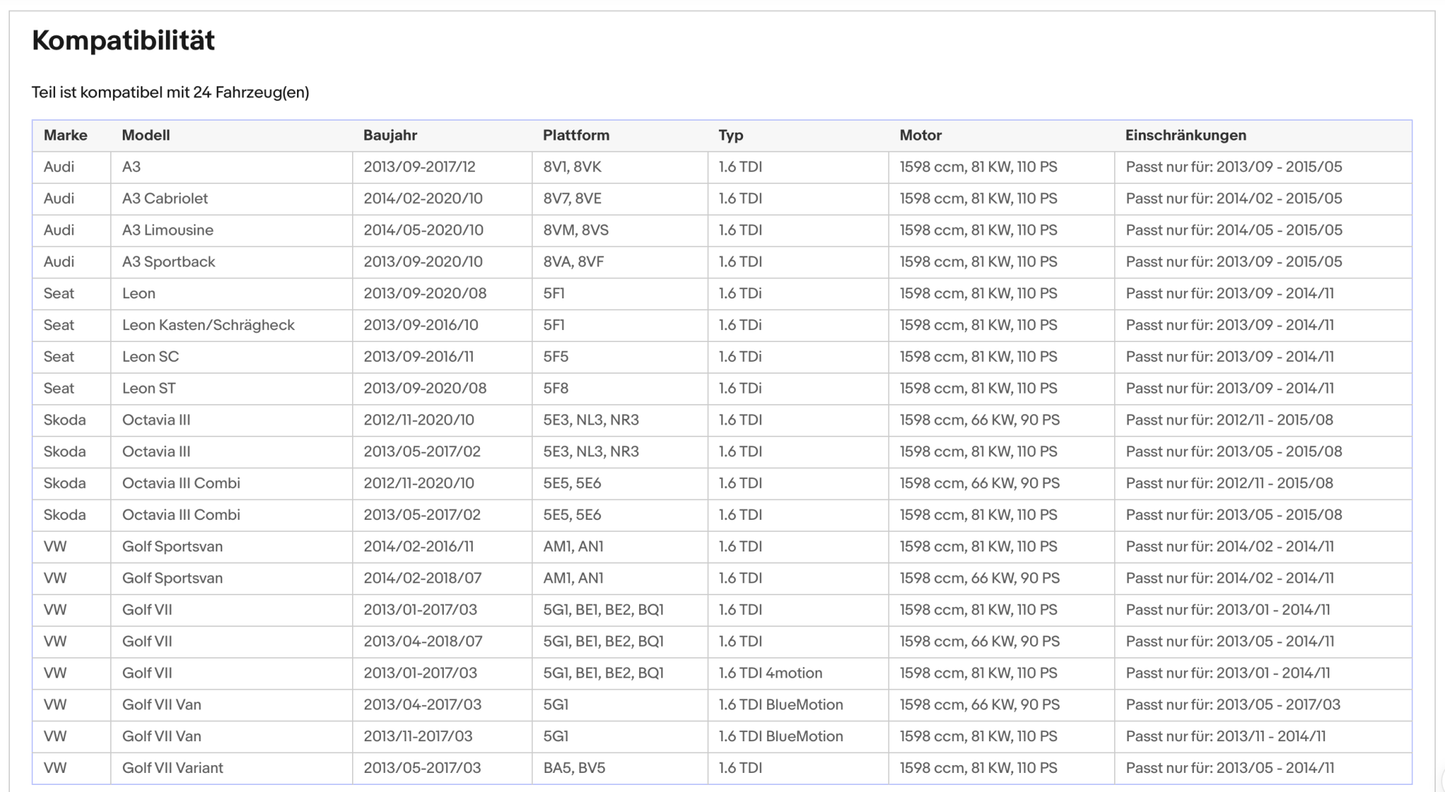1445x792 pixels.
Task: Select the Seat Leon ST row
Action: tap(722, 388)
